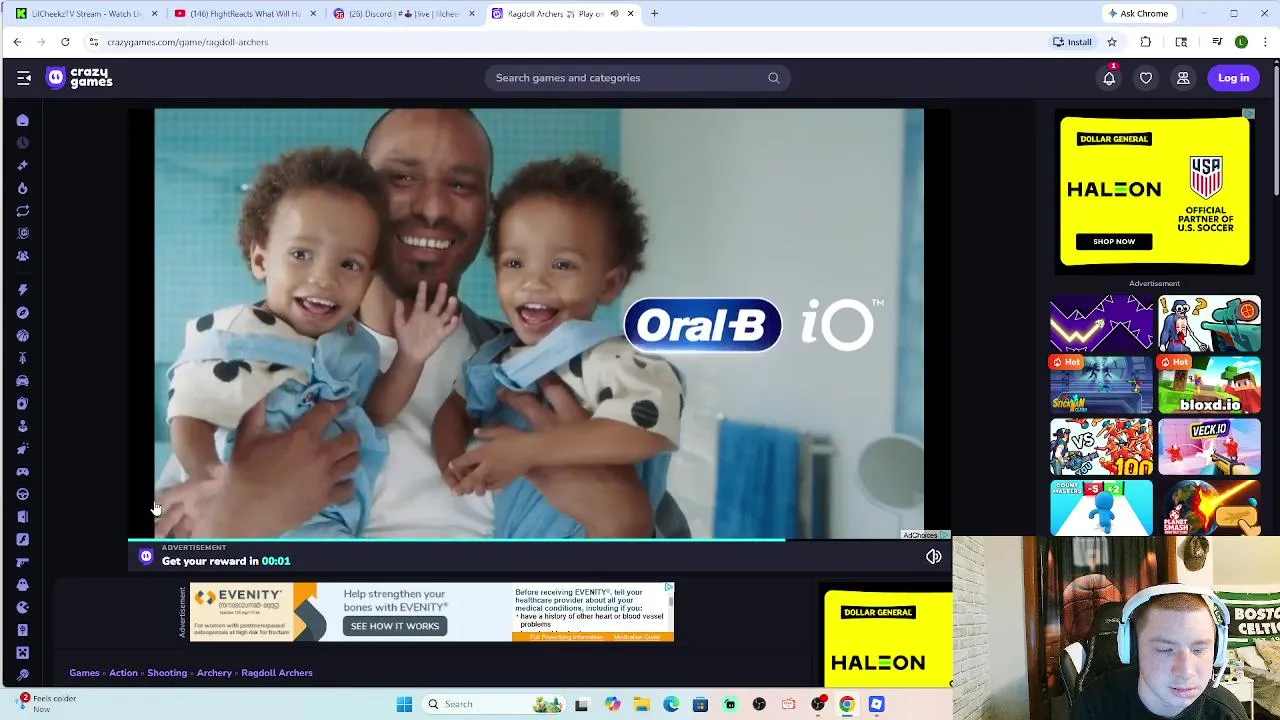The height and width of the screenshot is (720, 1280).
Task: Close the Discord tab
Action: click(472, 14)
